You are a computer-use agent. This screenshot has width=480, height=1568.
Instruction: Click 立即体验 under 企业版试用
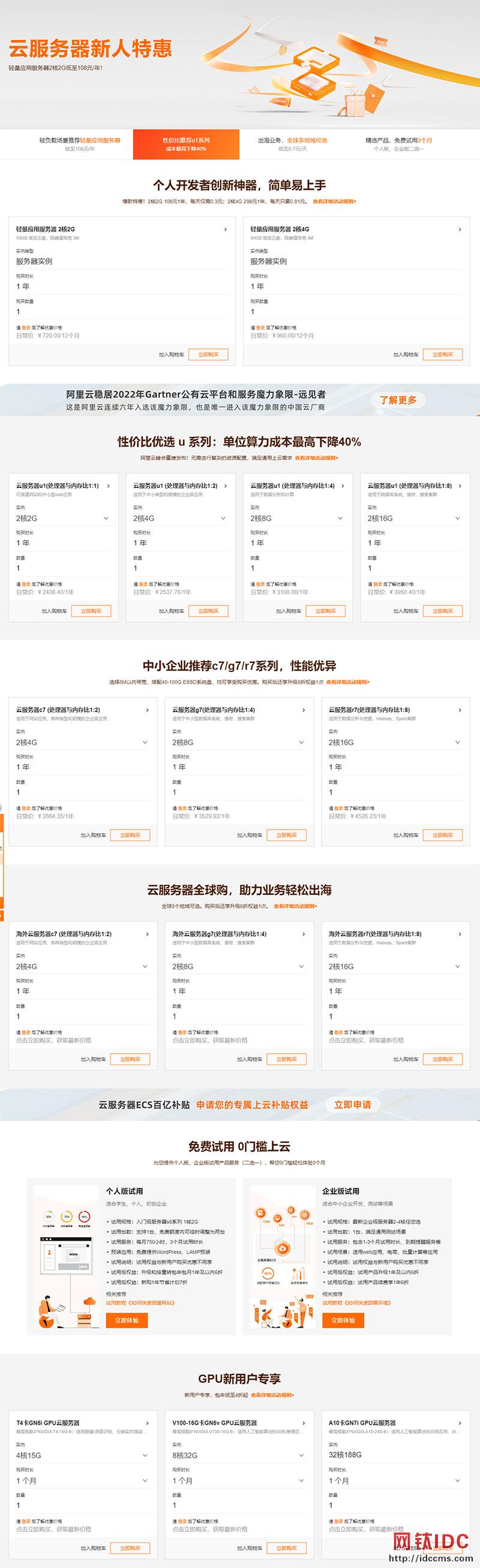click(343, 1320)
